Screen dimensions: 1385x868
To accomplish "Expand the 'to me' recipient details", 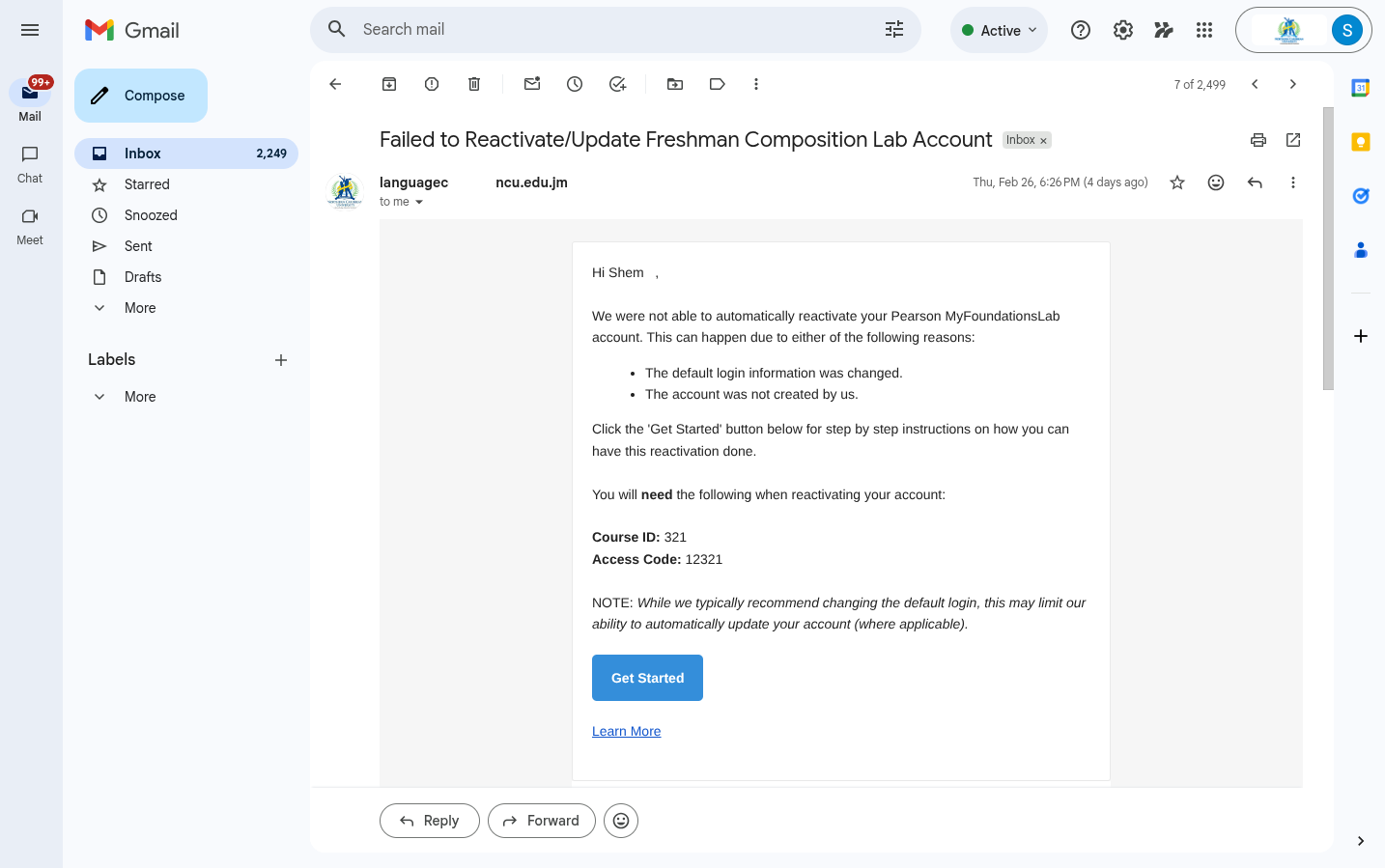I will [x=401, y=201].
